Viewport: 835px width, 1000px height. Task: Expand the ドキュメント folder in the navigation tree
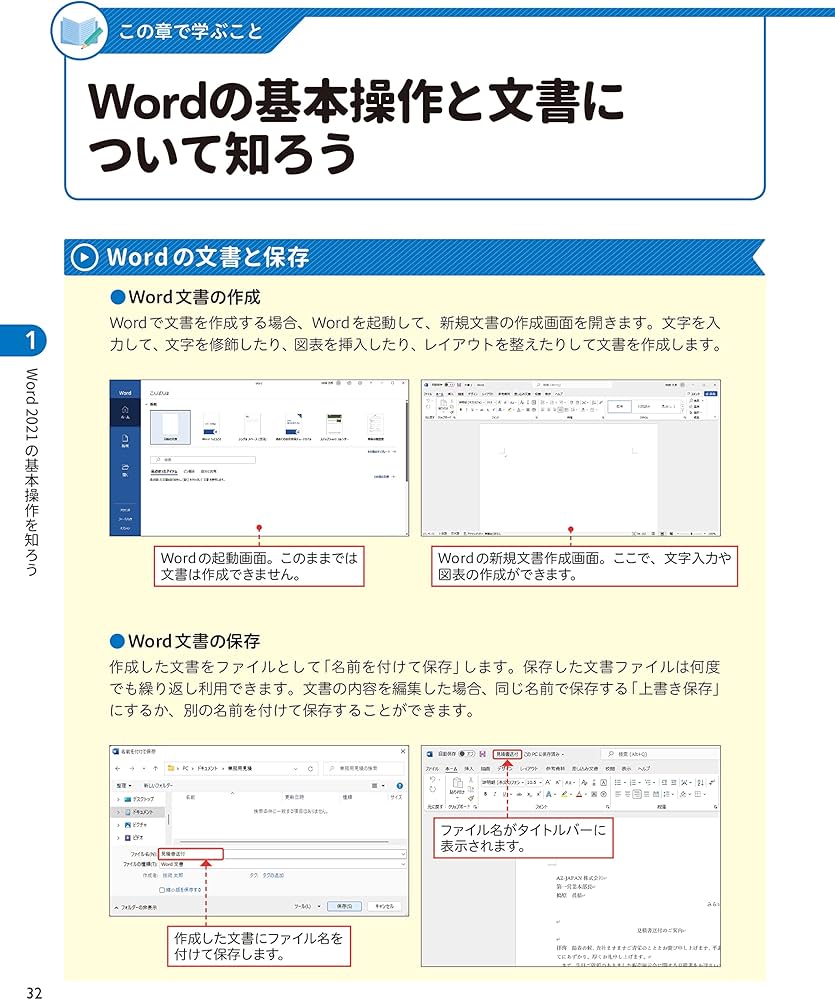(117, 812)
